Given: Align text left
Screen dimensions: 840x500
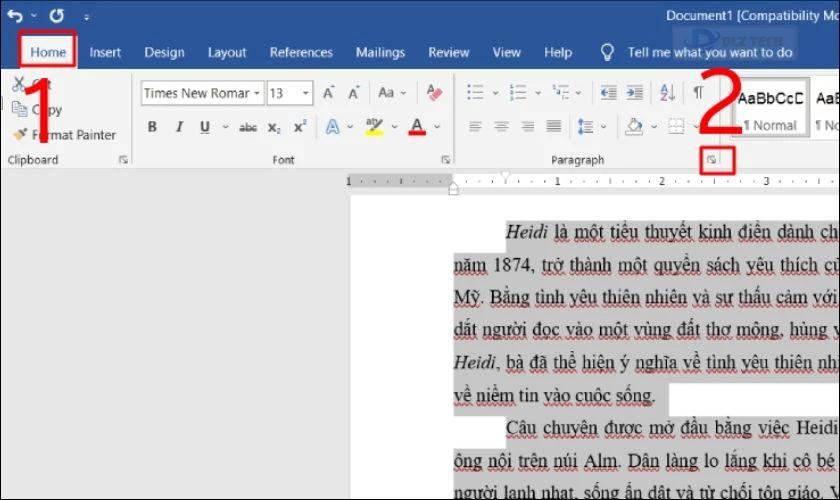Looking at the screenshot, I should click(x=475, y=126).
